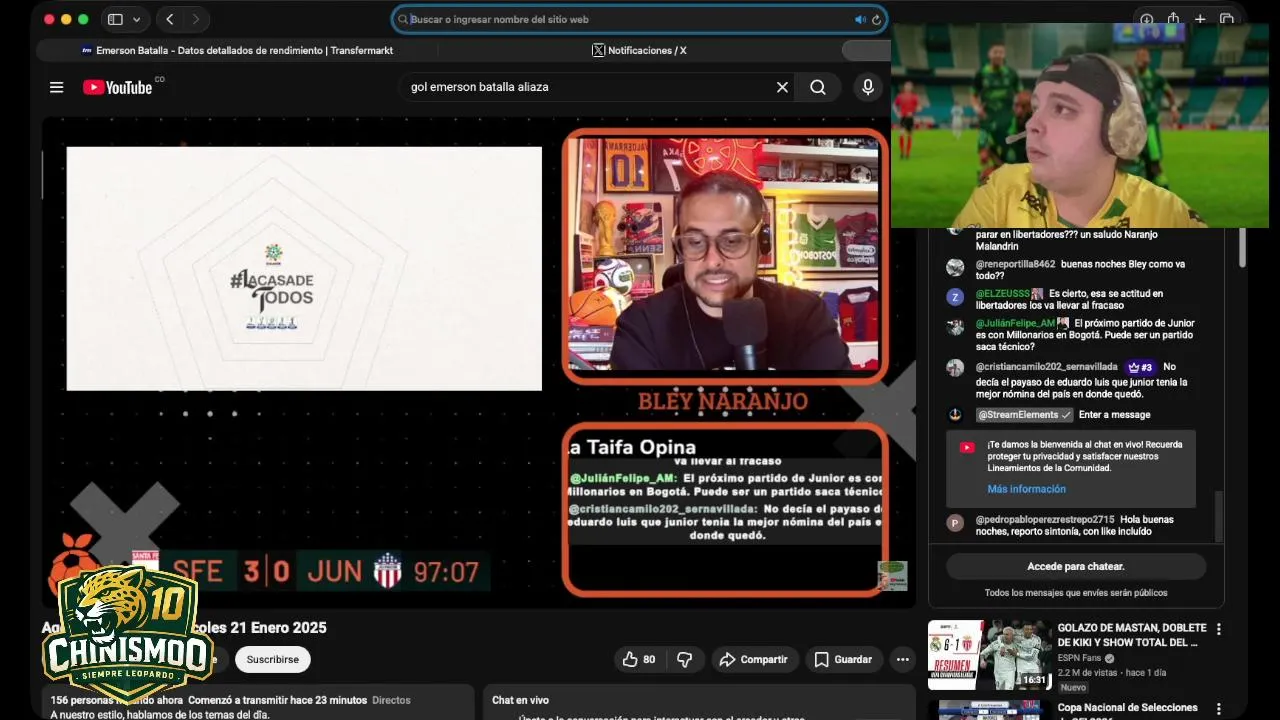
Task: Click avatar of ELZEUSSS in chat
Action: pyautogui.click(x=955, y=297)
